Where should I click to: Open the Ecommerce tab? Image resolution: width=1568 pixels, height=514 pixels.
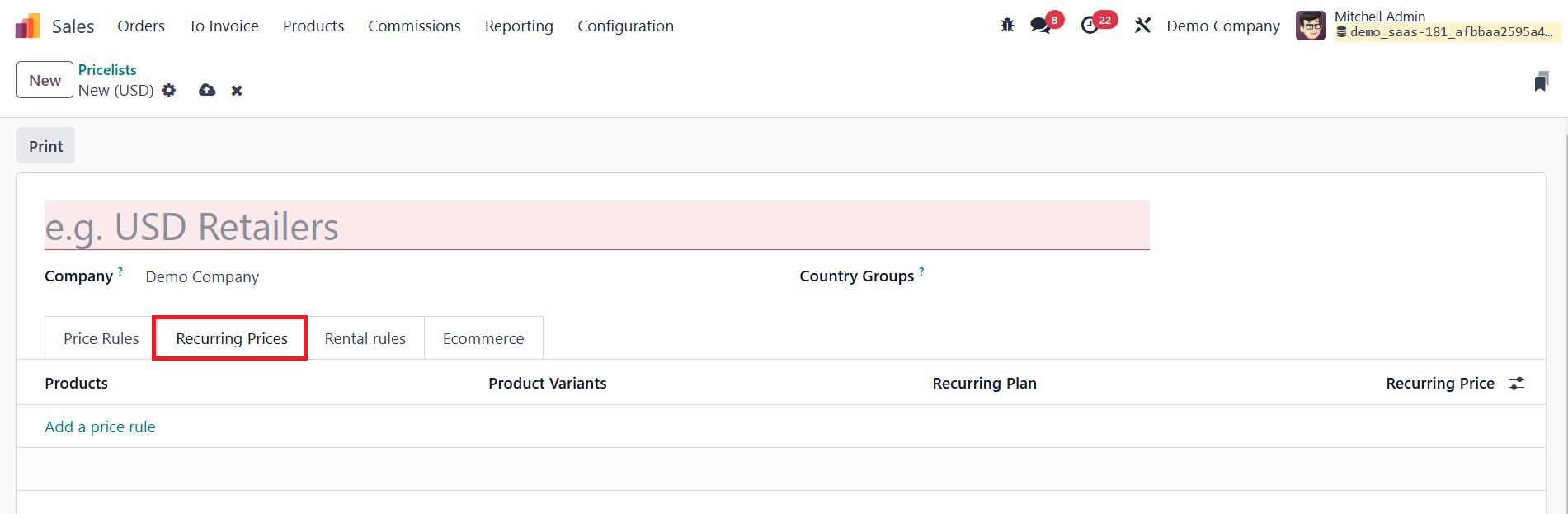483,339
